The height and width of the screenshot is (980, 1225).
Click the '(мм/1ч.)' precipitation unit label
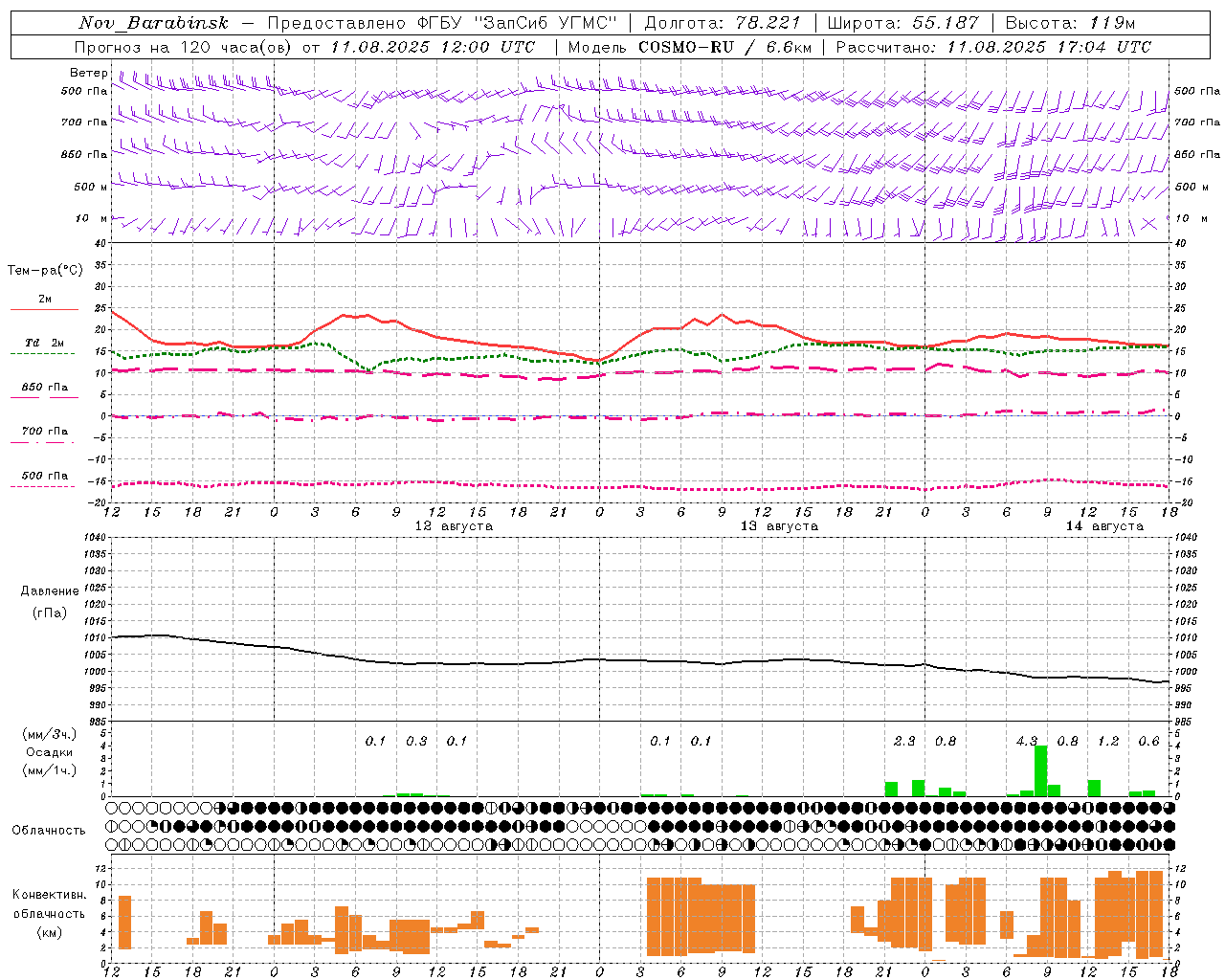50,770
